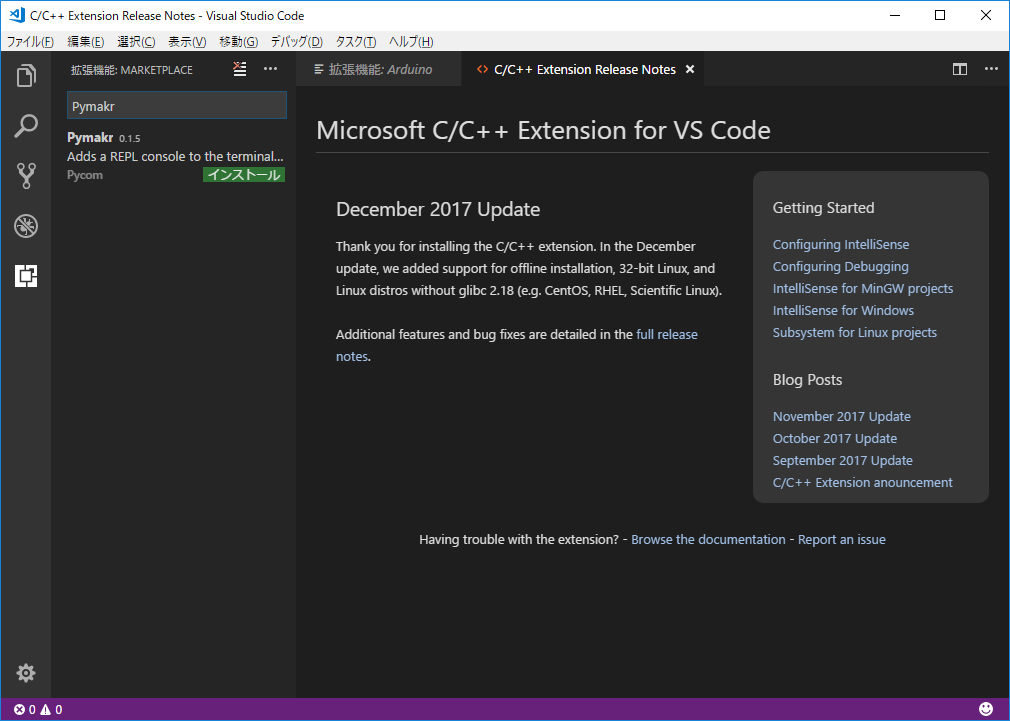Open Configuring Debugging link
This screenshot has width=1010, height=721.
[x=841, y=266]
